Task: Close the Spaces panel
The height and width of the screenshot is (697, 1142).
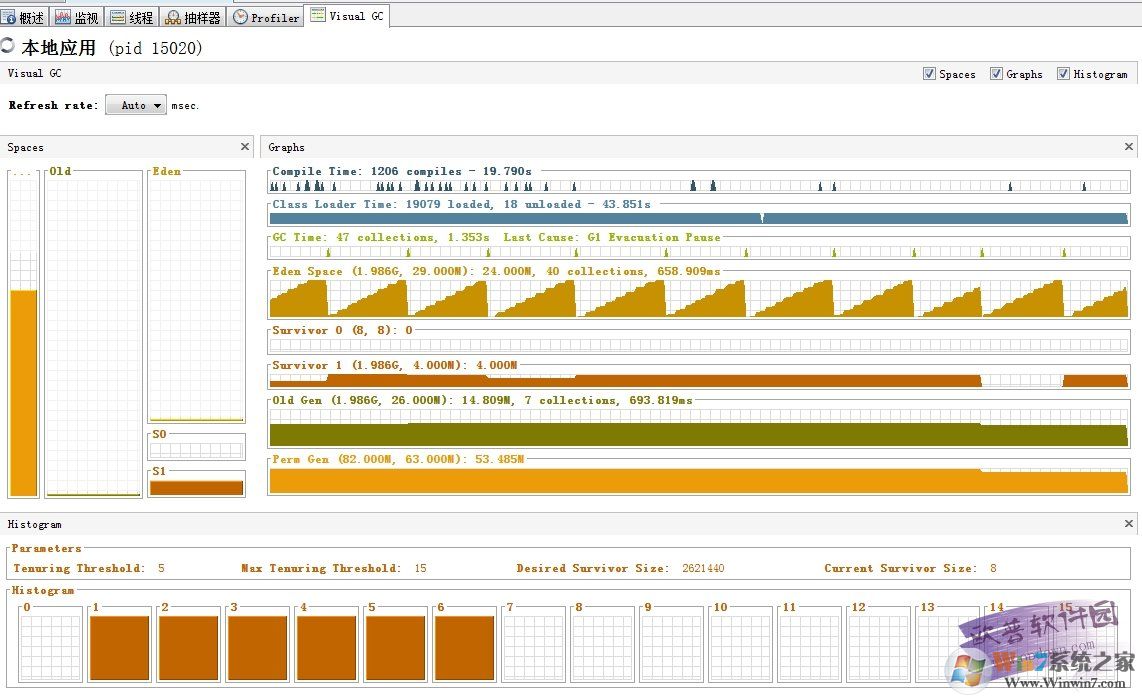Action: click(x=245, y=146)
